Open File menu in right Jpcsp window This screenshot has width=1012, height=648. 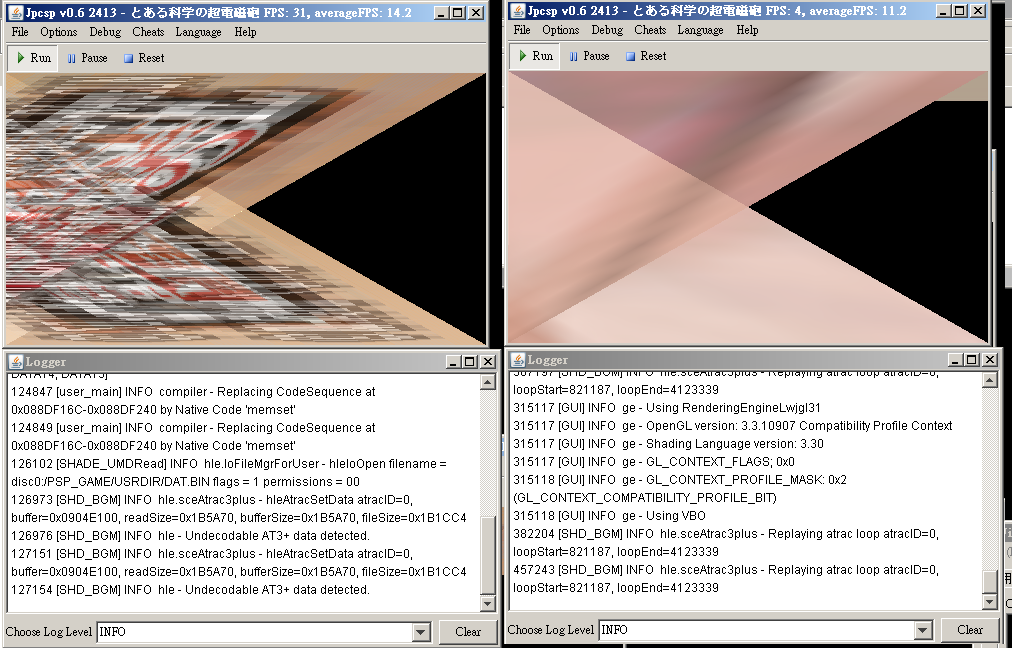coord(522,30)
